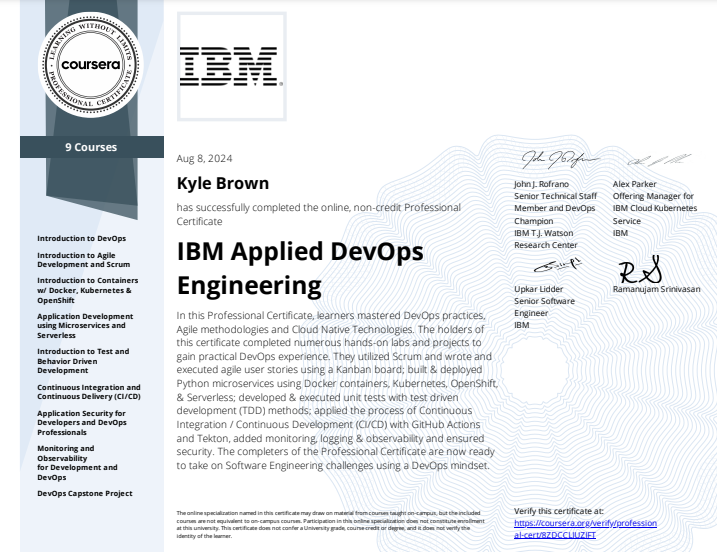Click the disclaimer paragraph at bottom
Screen dimensions: 717x552
(x=330, y=525)
